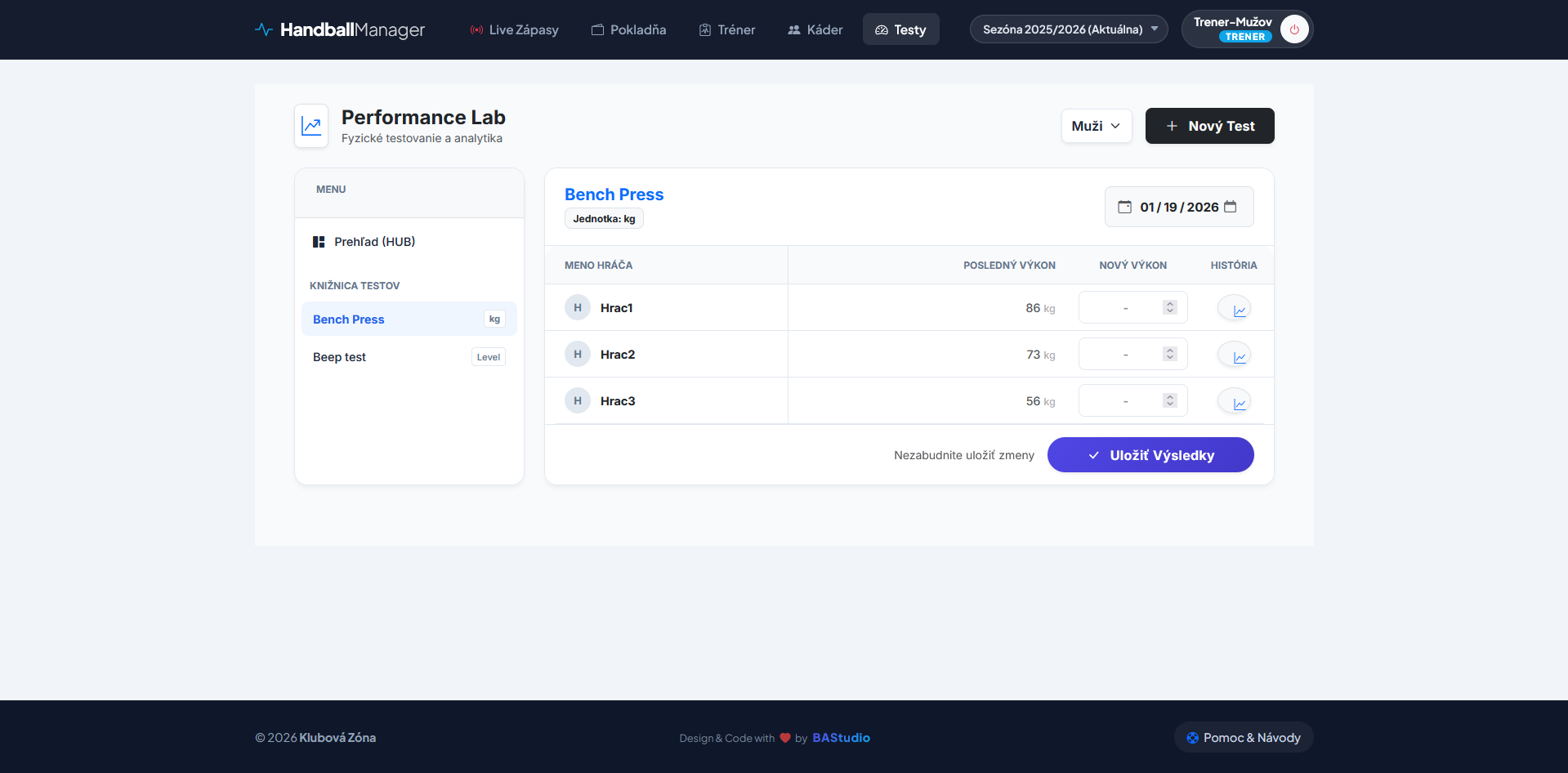Image resolution: width=1568 pixels, height=773 pixels.
Task: Click the HandballManager logo
Action: (340, 30)
